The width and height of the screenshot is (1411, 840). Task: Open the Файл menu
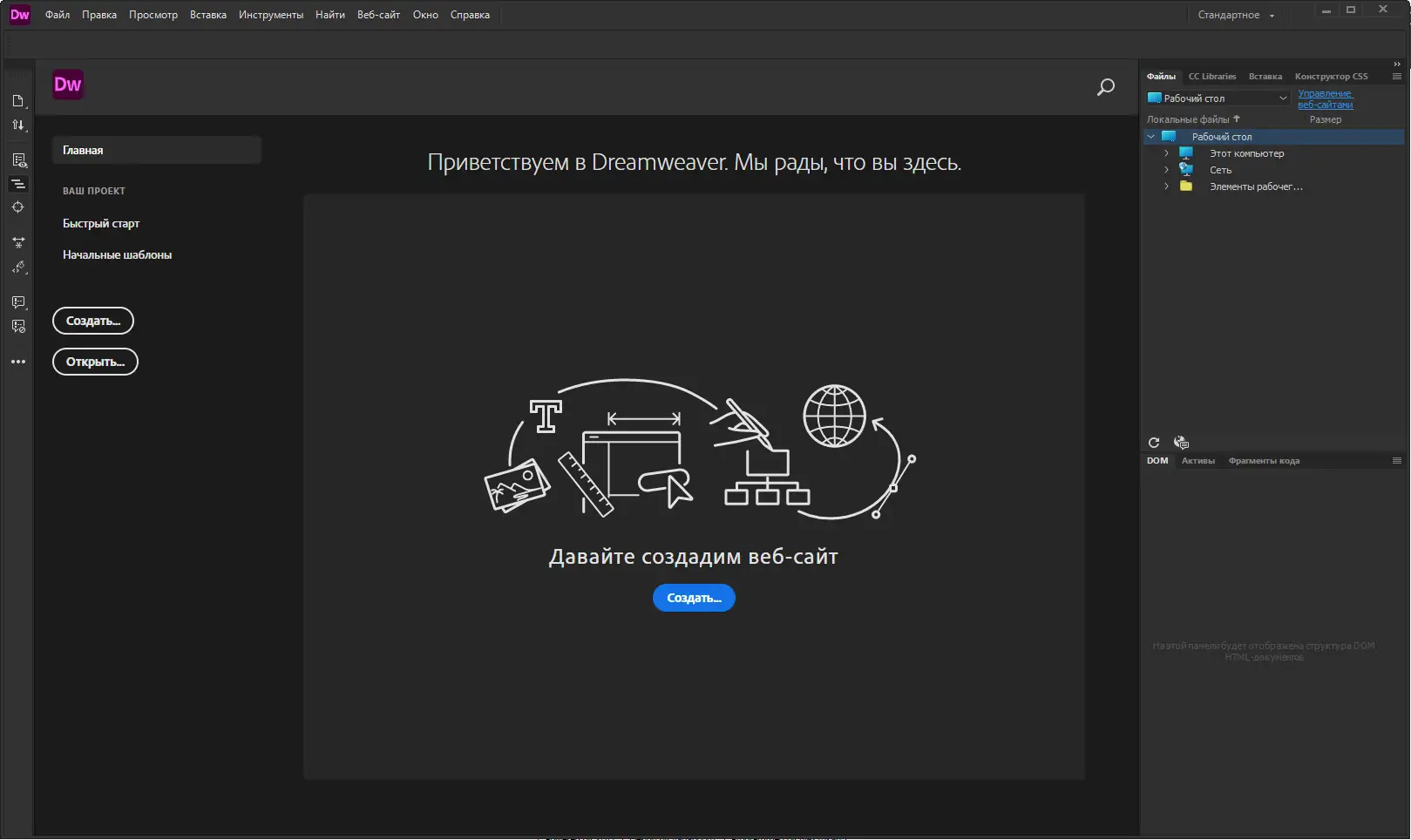[x=58, y=15]
